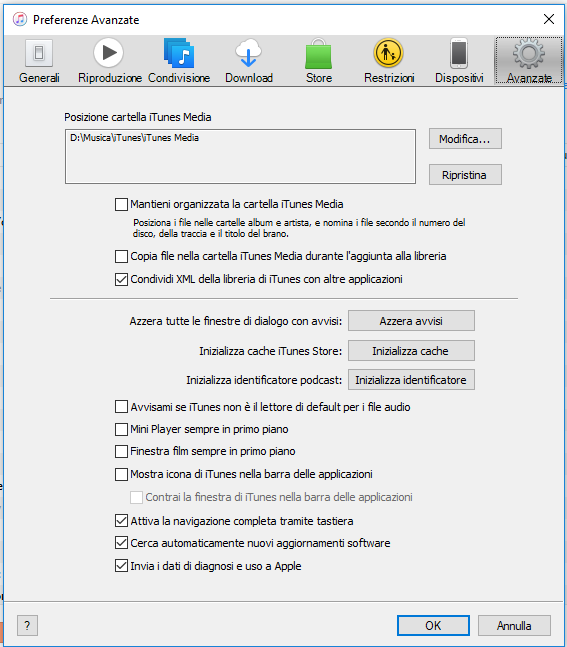Disable Invia i dati di diagnosi a Apple
Viewport: 567px width, 647px height.
[121, 566]
